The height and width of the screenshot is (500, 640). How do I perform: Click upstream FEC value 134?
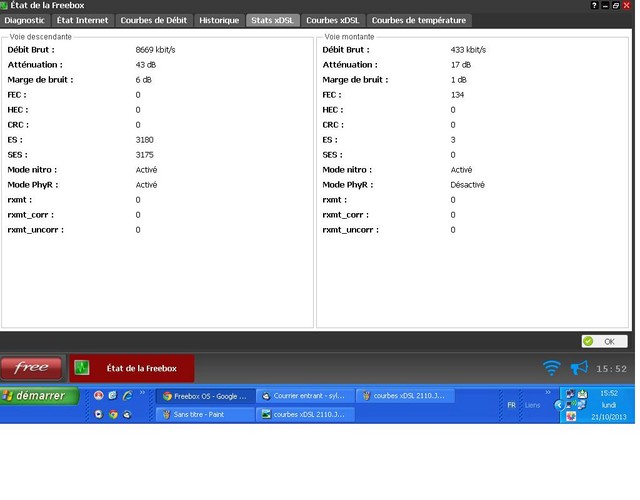pyautogui.click(x=457, y=95)
